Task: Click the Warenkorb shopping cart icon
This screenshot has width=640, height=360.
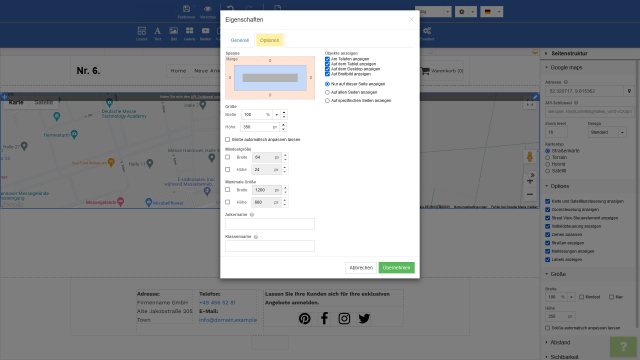Action: [425, 71]
